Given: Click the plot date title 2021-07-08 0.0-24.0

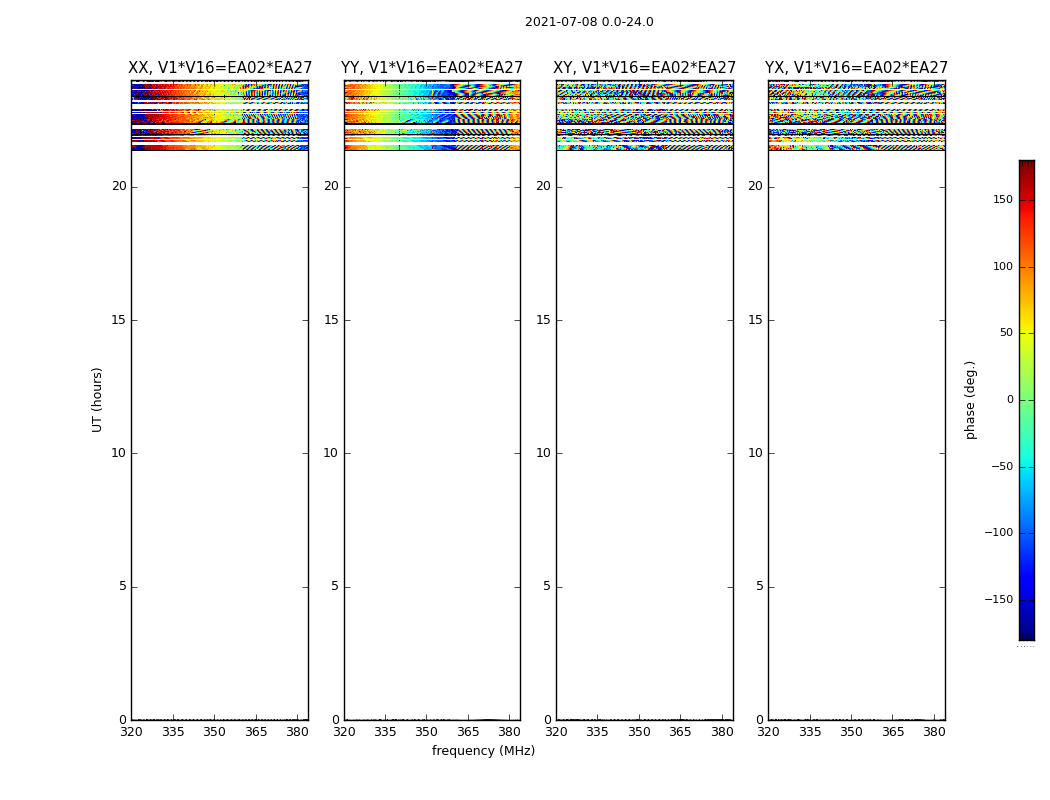Looking at the screenshot, I should coord(589,22).
